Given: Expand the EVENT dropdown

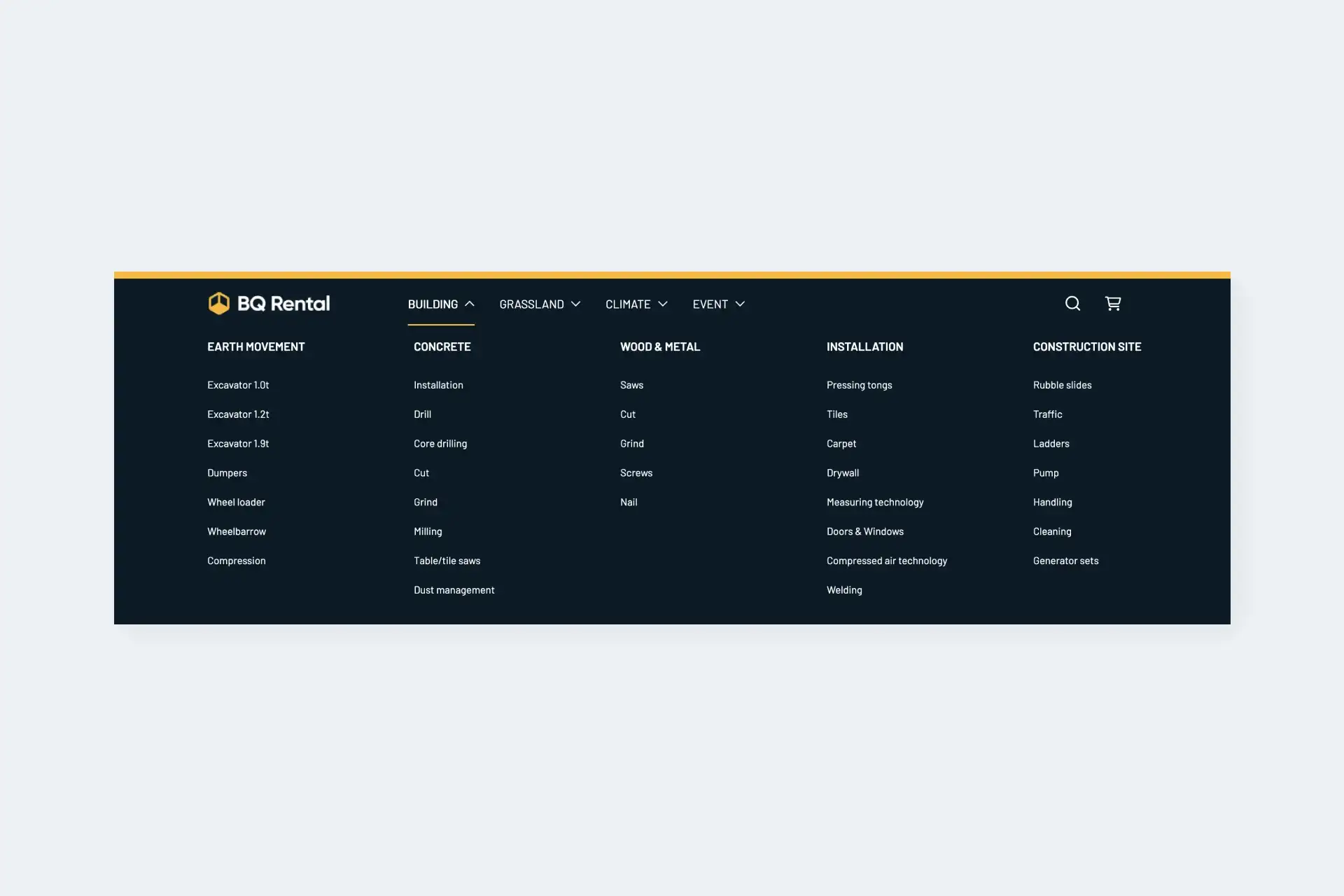Looking at the screenshot, I should tap(741, 304).
